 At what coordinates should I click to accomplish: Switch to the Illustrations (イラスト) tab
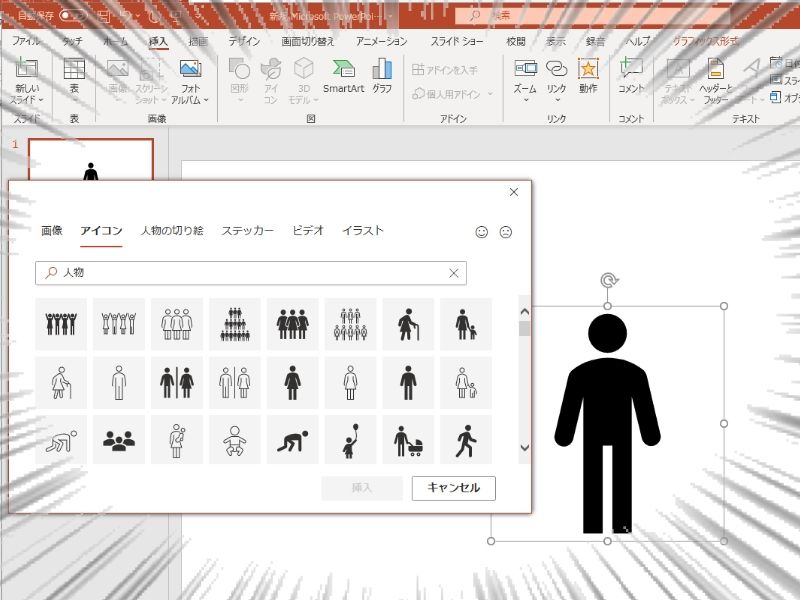tap(362, 231)
